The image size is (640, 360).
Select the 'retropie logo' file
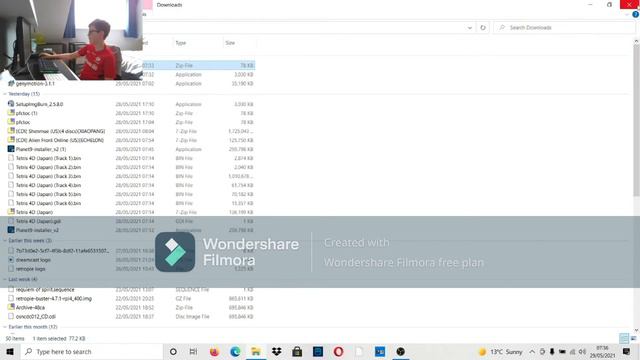click(31, 269)
